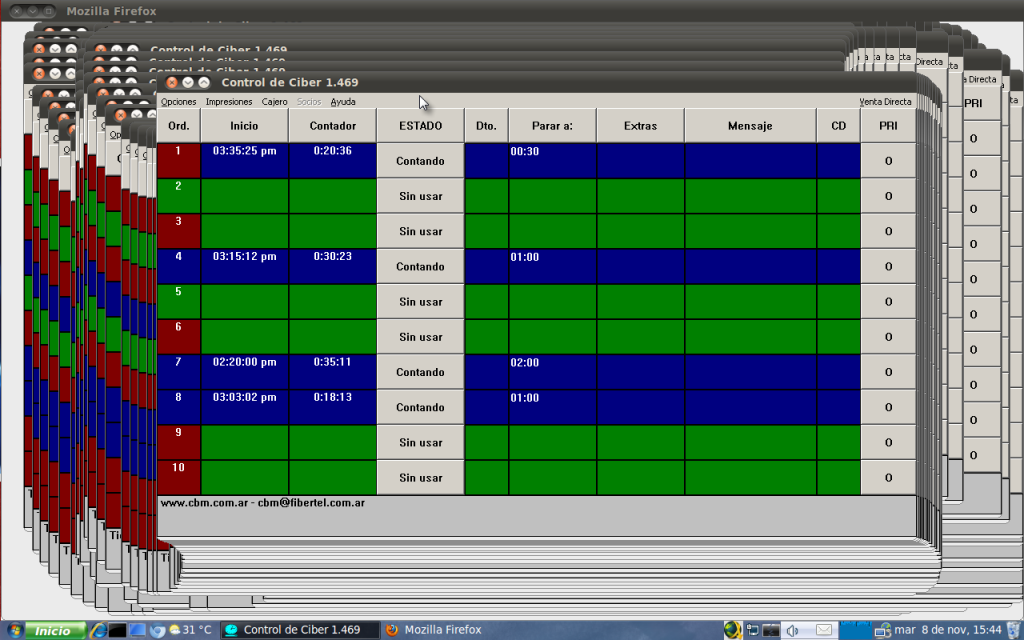Click counter value 0:20:36
The image size is (1024, 640).
[x=332, y=151]
